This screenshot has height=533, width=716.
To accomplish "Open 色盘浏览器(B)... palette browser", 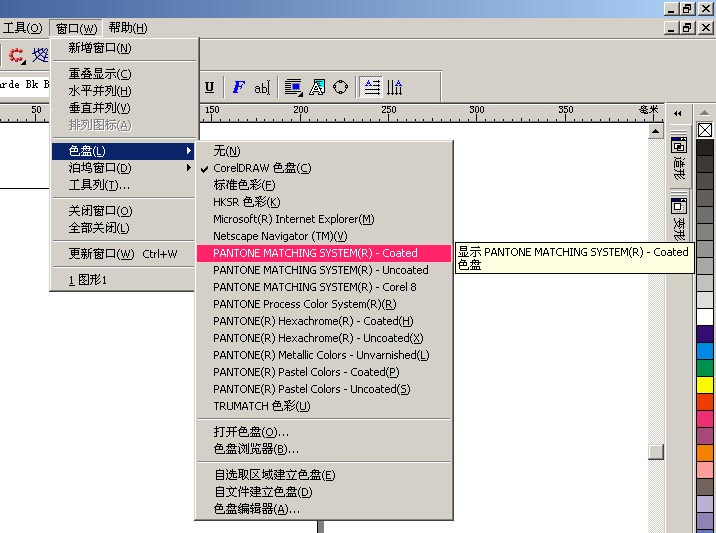I will (324, 449).
